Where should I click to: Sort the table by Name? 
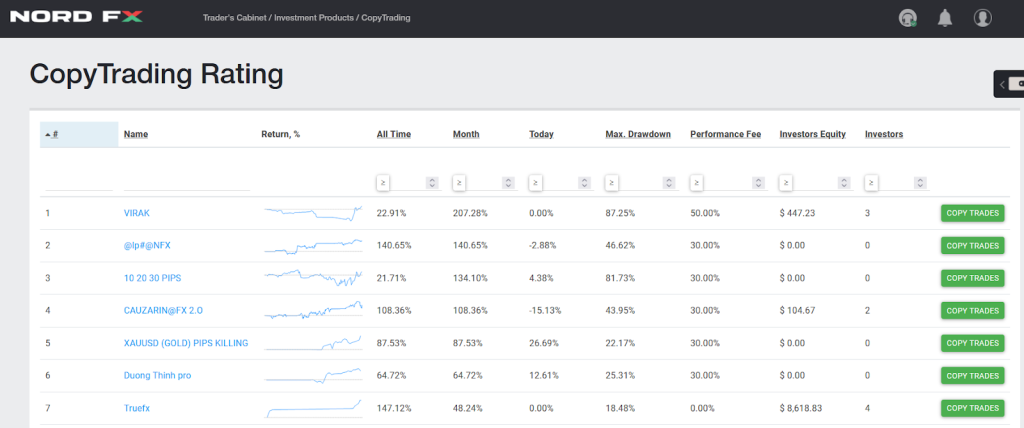pyautogui.click(x=136, y=134)
